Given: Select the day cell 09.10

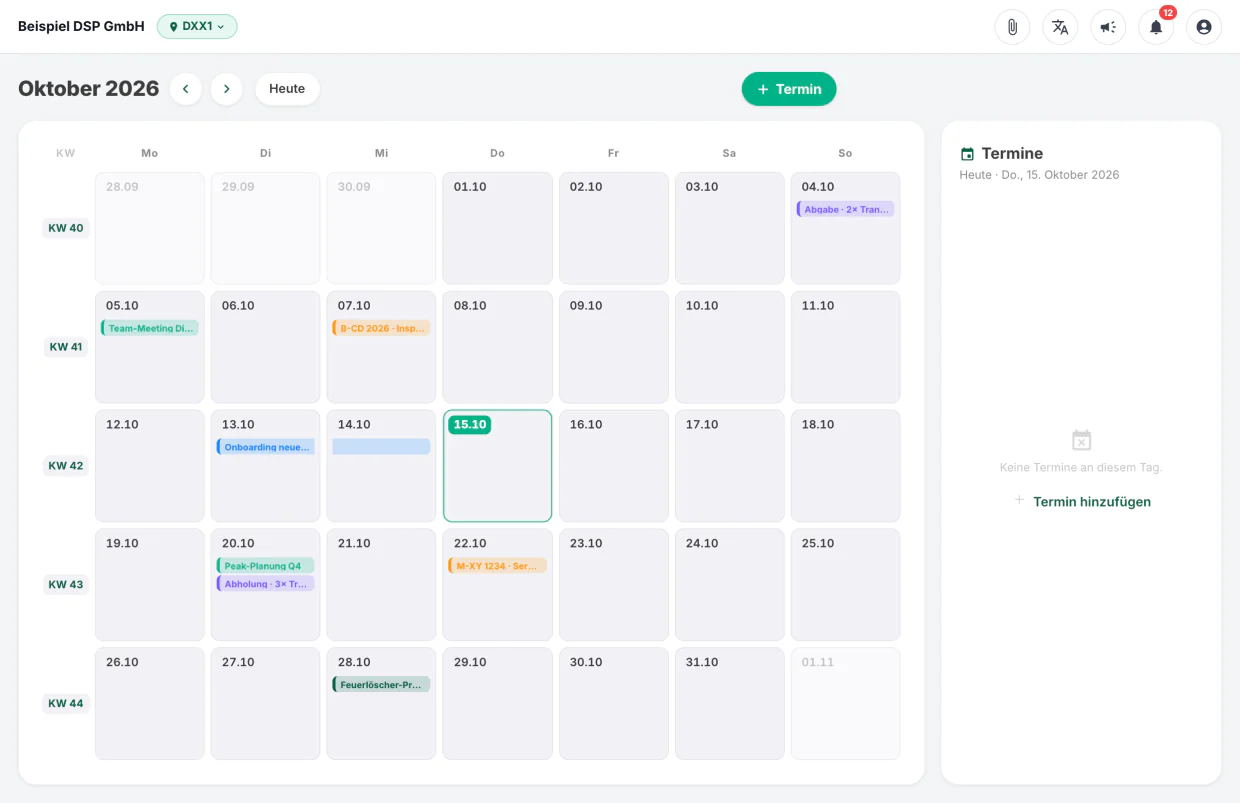Looking at the screenshot, I should 613,347.
